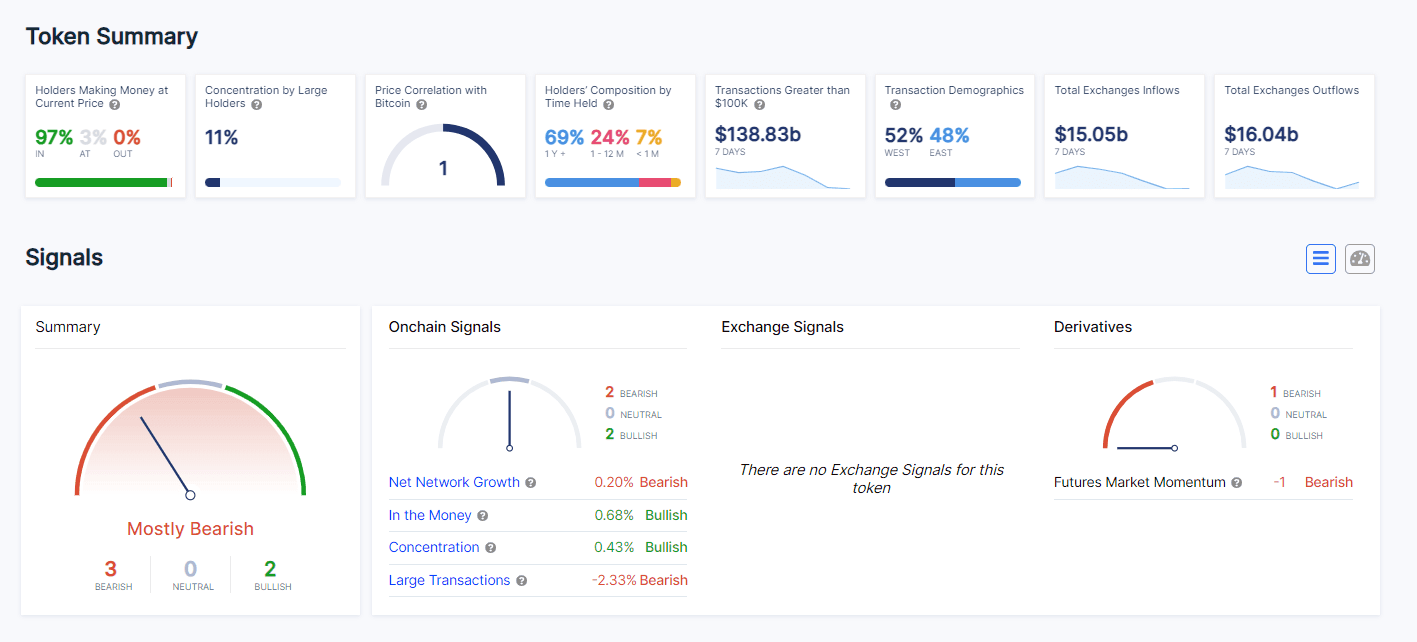Click the green holders-in-profit progress bar

pyautogui.click(x=100, y=183)
